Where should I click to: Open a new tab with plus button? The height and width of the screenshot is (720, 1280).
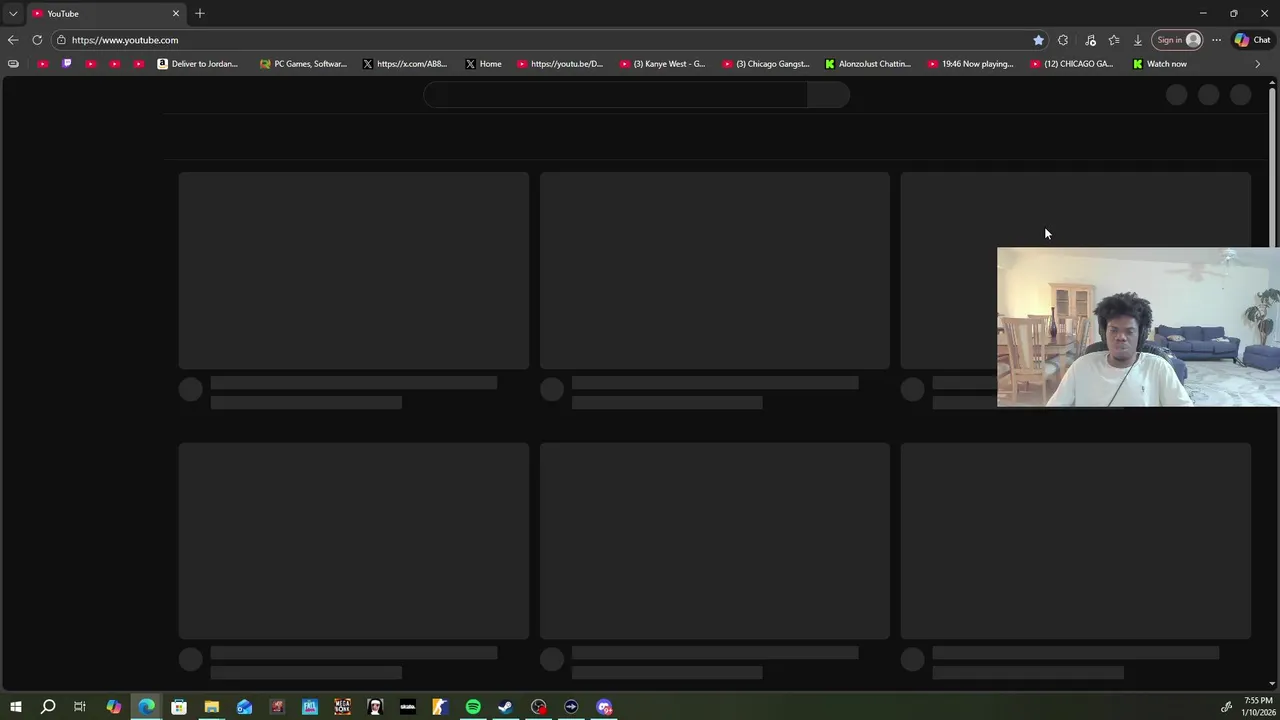click(x=200, y=13)
